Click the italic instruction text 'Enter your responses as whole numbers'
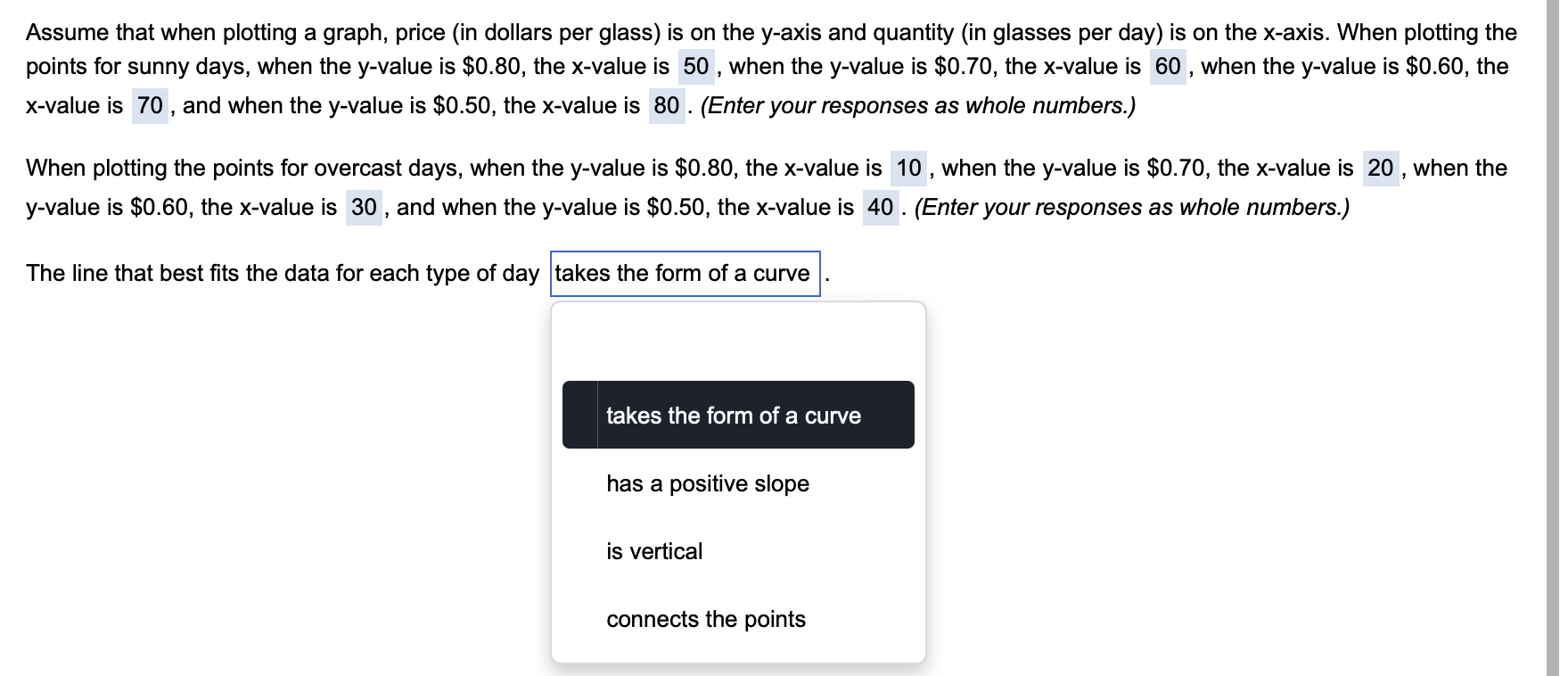1568x676 pixels. pyautogui.click(x=918, y=105)
